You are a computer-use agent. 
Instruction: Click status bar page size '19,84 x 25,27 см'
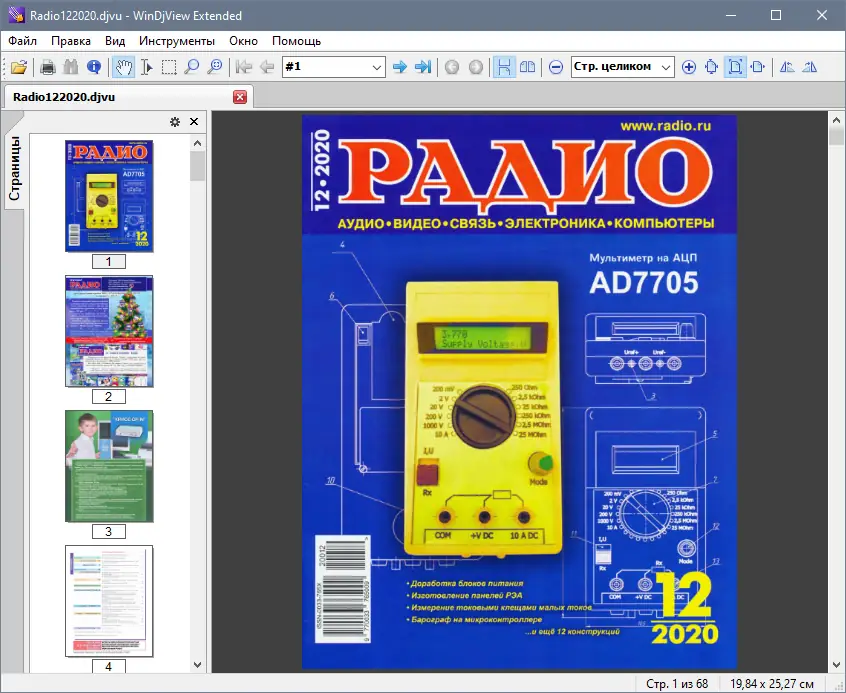pos(772,684)
